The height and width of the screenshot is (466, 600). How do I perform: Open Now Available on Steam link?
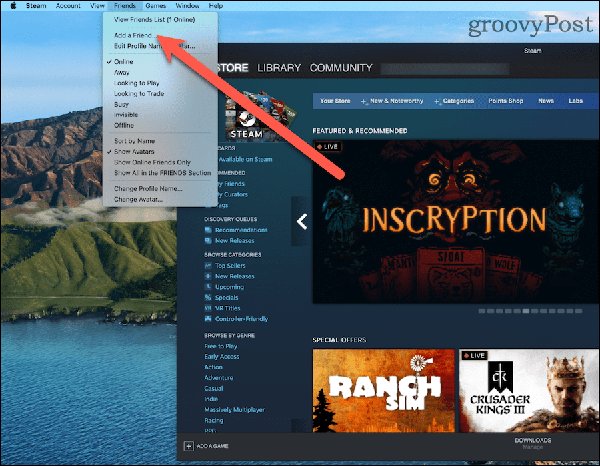[x=245, y=160]
